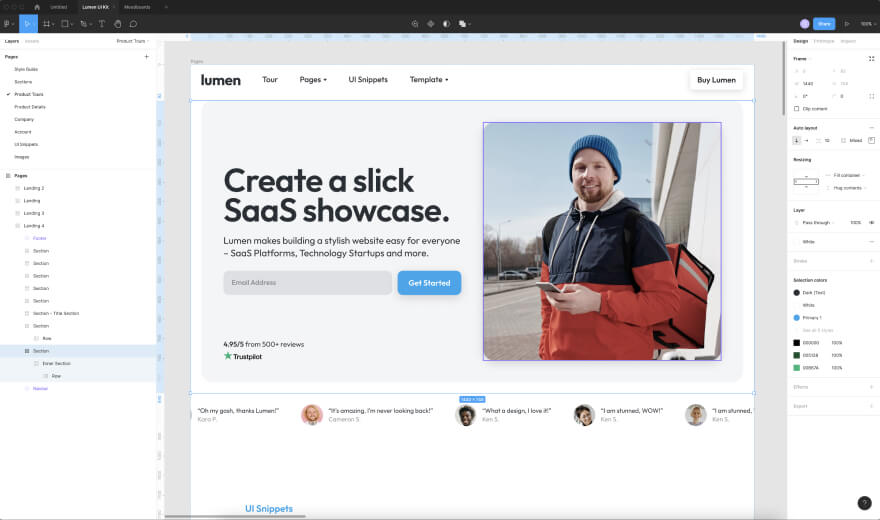Select the Frame tool
The height and width of the screenshot is (520, 880).
click(46, 23)
